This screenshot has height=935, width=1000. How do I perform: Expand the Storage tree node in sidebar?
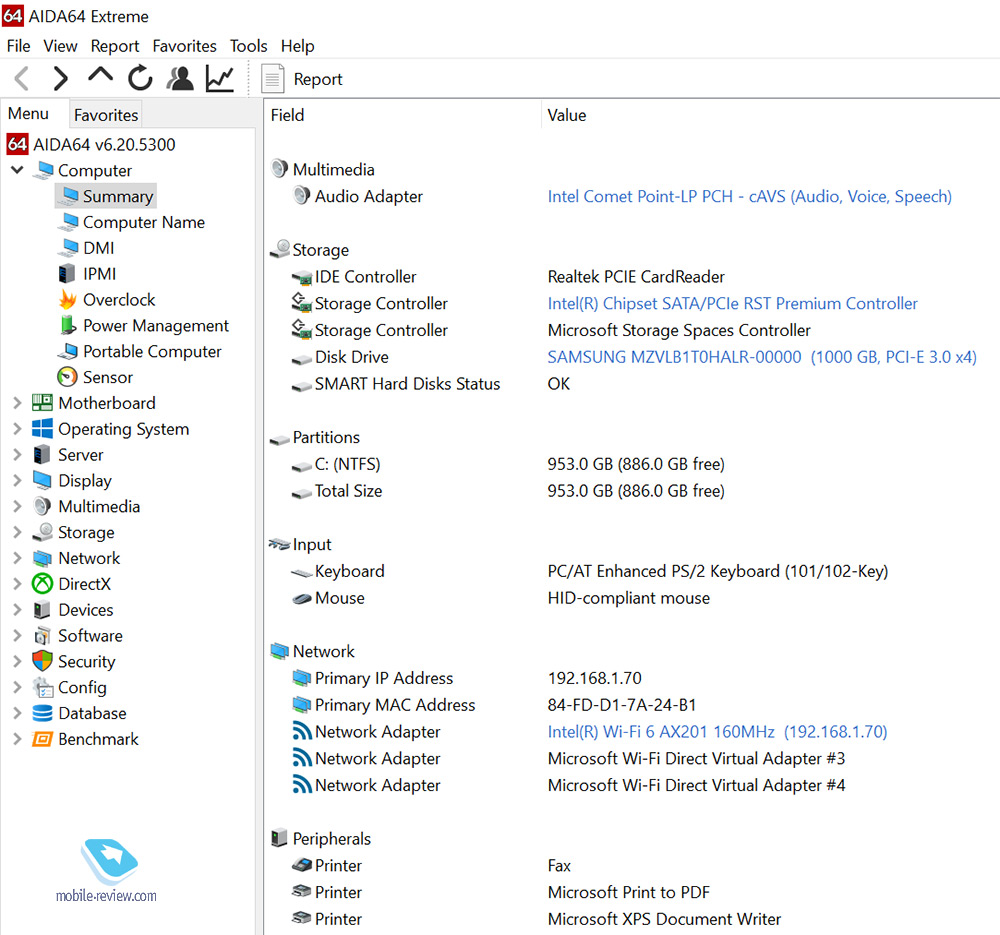(17, 533)
